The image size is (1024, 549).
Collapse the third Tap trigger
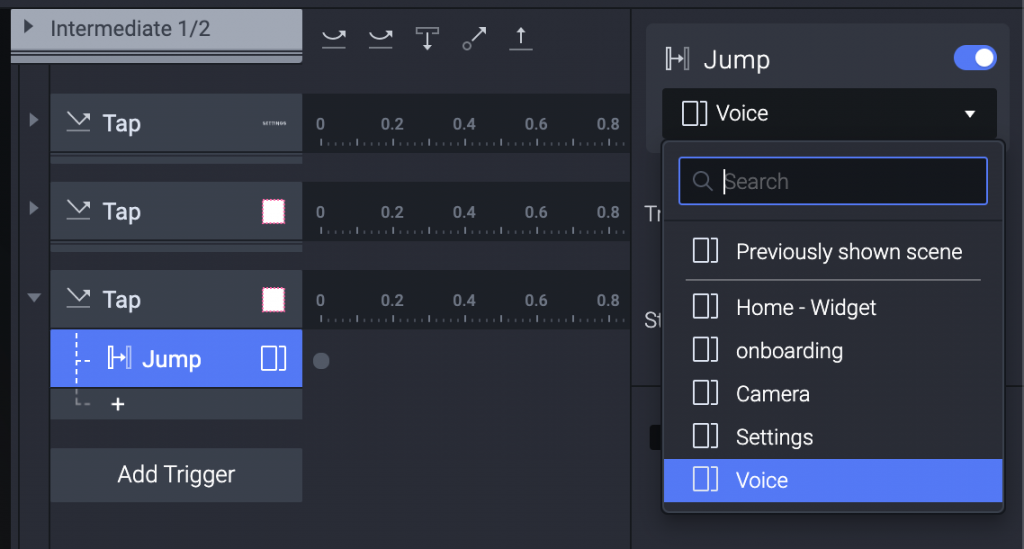tap(34, 297)
